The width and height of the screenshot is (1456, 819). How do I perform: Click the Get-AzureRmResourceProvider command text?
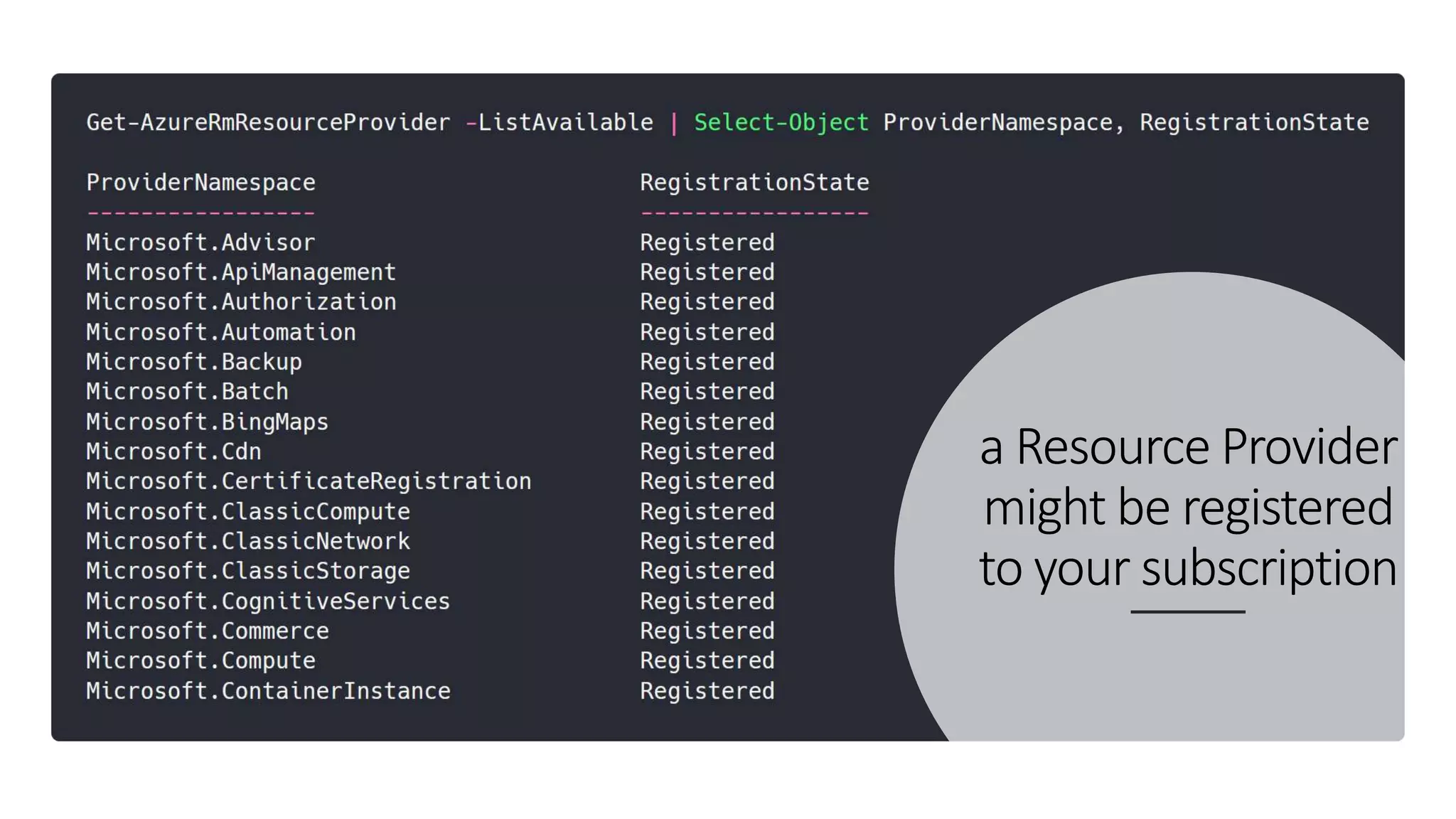pos(268,122)
